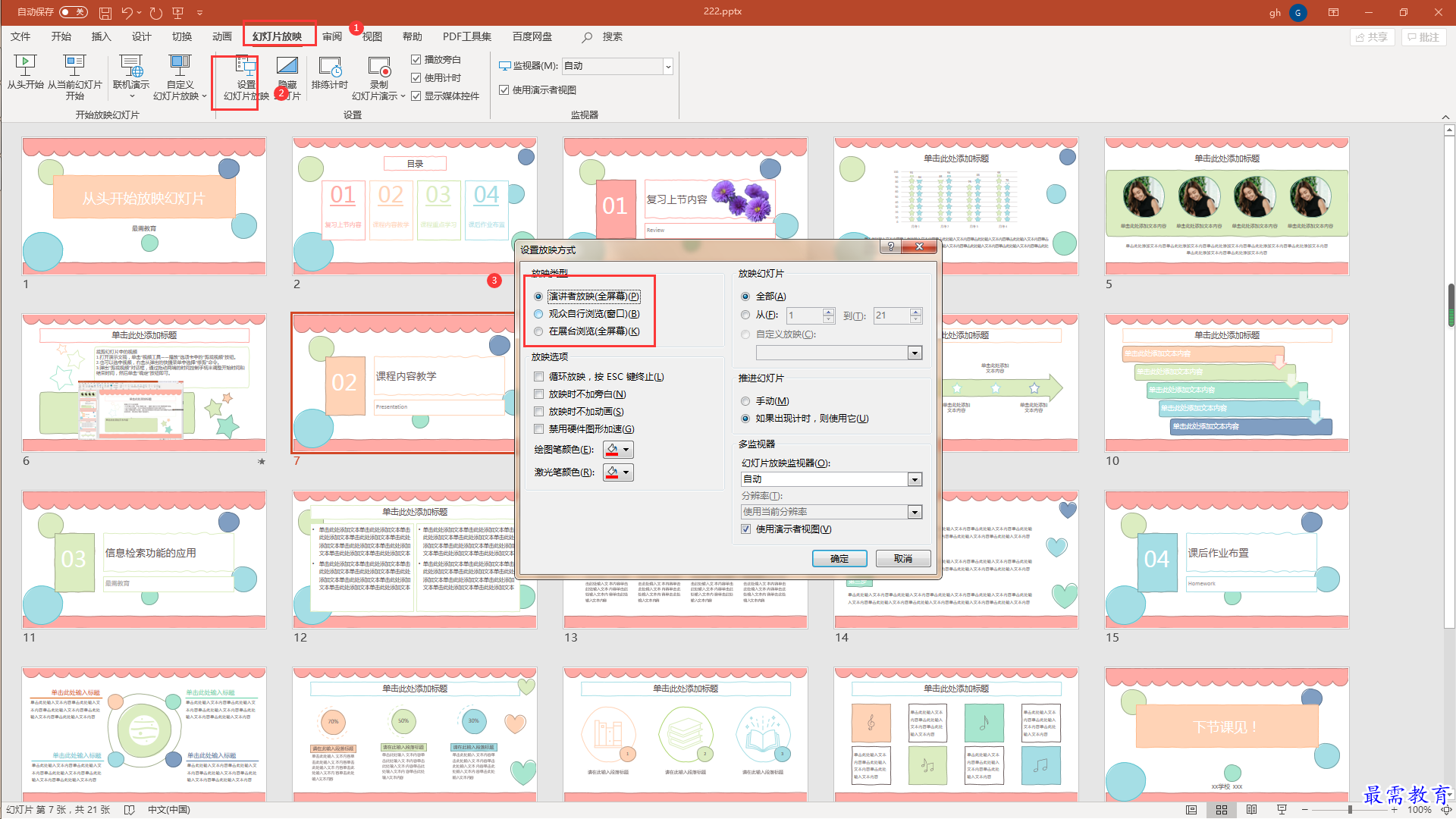Switch to the 审阅 tab
Viewport: 1456px width, 819px height.
331,36
